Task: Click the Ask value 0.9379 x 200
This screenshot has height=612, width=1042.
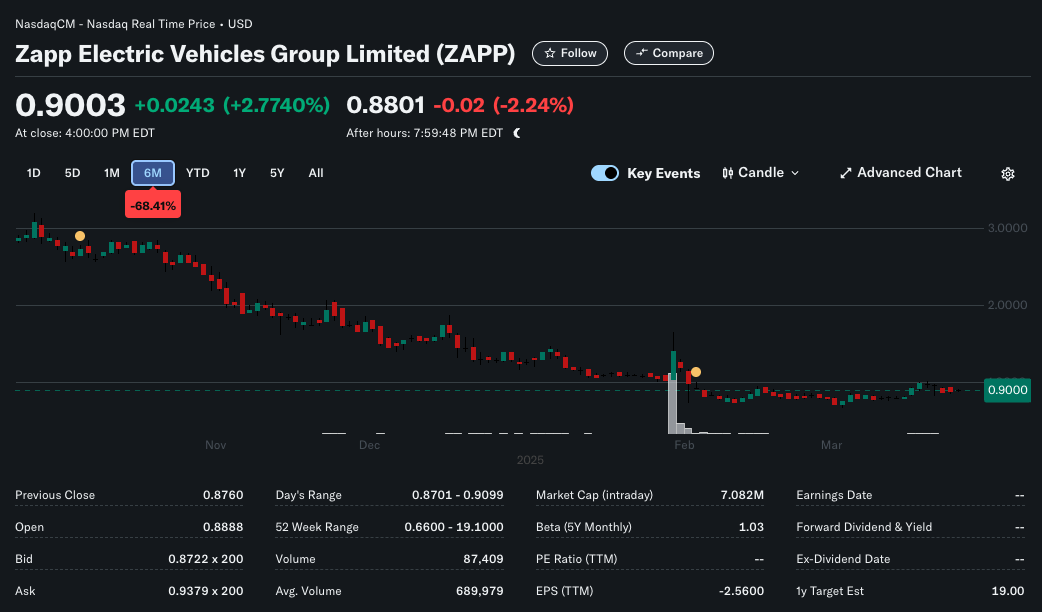Action: tap(205, 591)
